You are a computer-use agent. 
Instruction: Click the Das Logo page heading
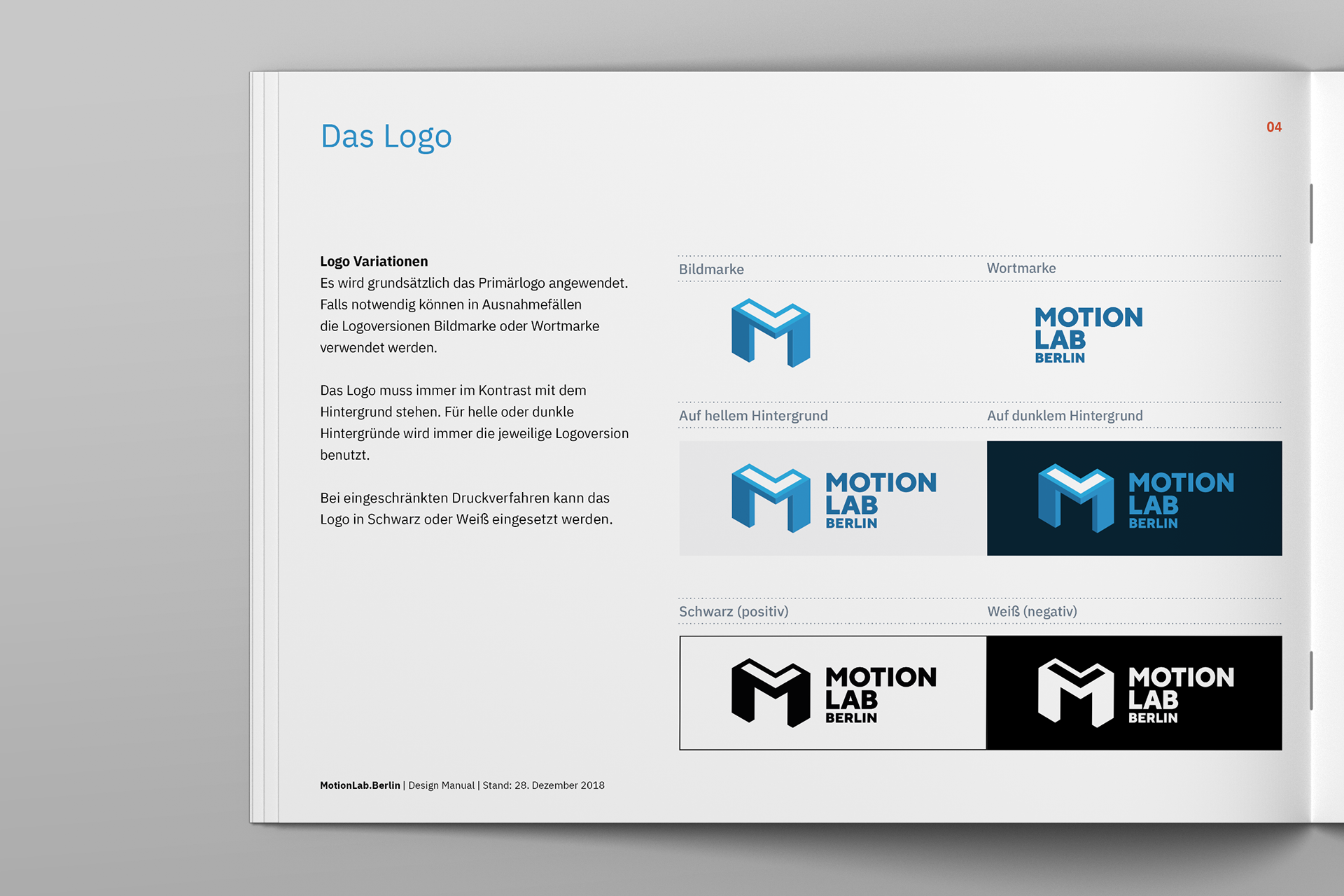click(x=386, y=136)
